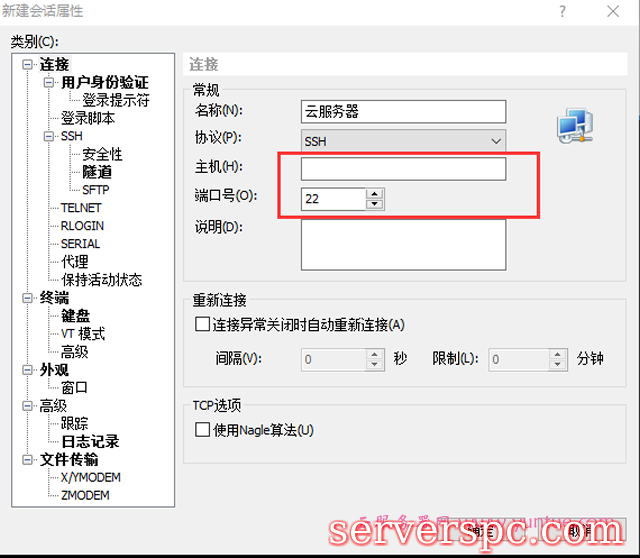Collapse the 终端 tree node
Viewport: 640px width, 558px height.
click(28, 298)
